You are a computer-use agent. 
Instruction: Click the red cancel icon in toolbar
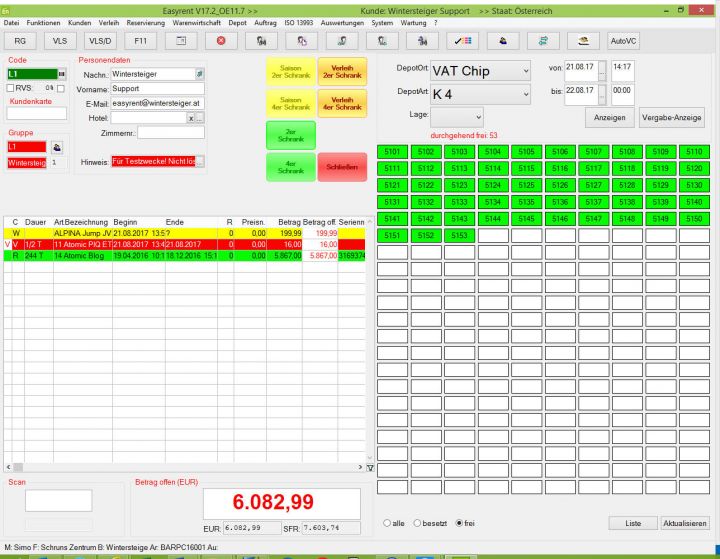click(221, 41)
